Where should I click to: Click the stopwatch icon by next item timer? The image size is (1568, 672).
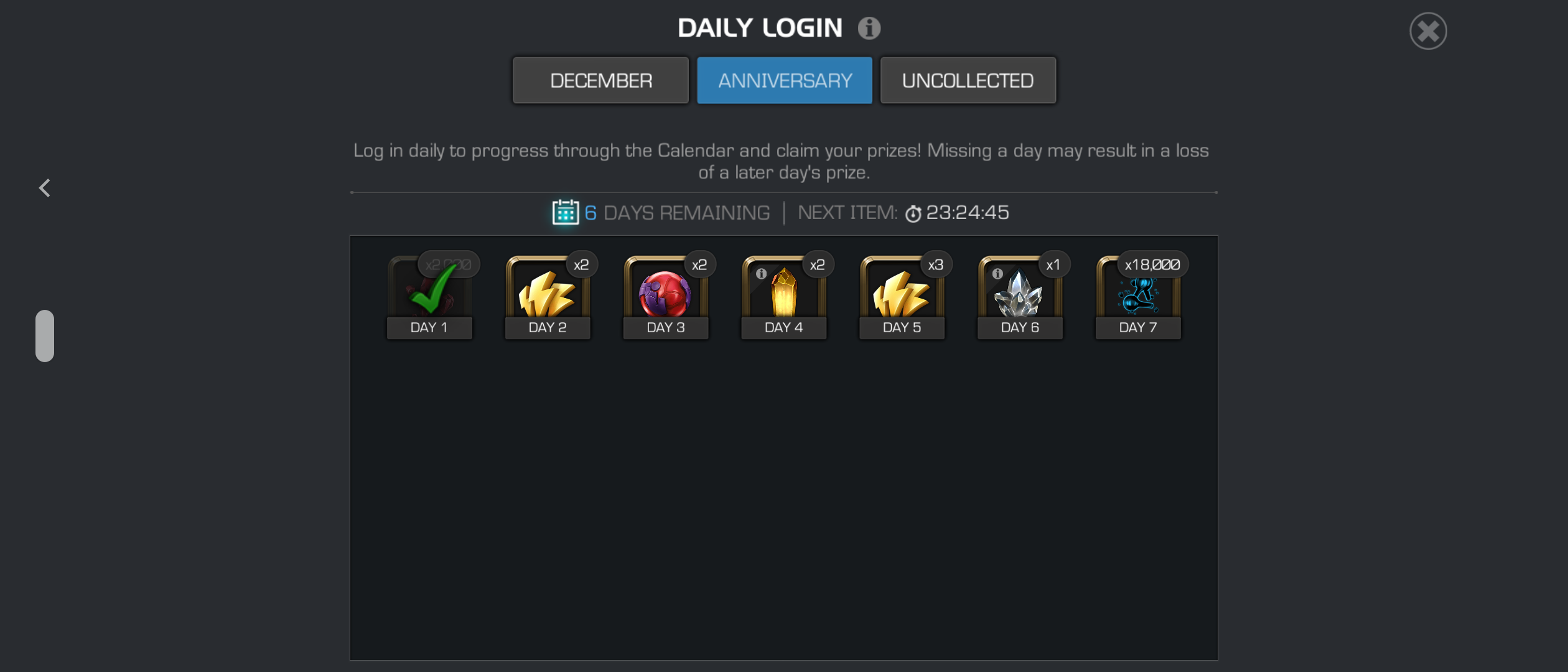tap(913, 214)
